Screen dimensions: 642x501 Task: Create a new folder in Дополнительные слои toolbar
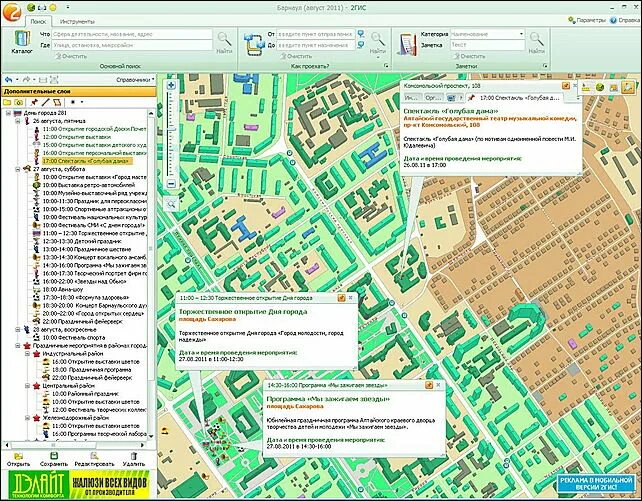pyautogui.click(x=7, y=102)
